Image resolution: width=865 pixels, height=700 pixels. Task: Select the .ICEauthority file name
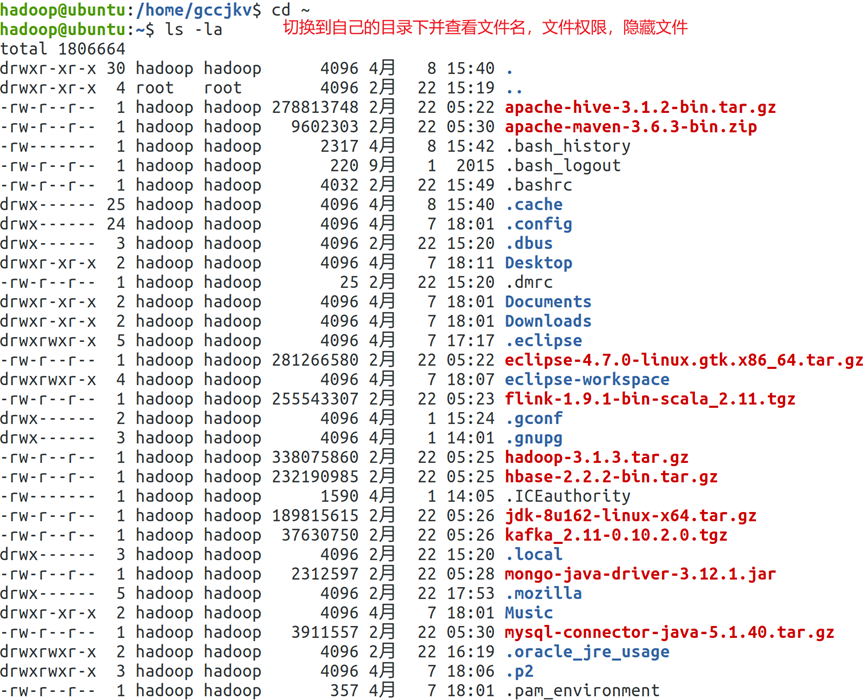pos(568,496)
